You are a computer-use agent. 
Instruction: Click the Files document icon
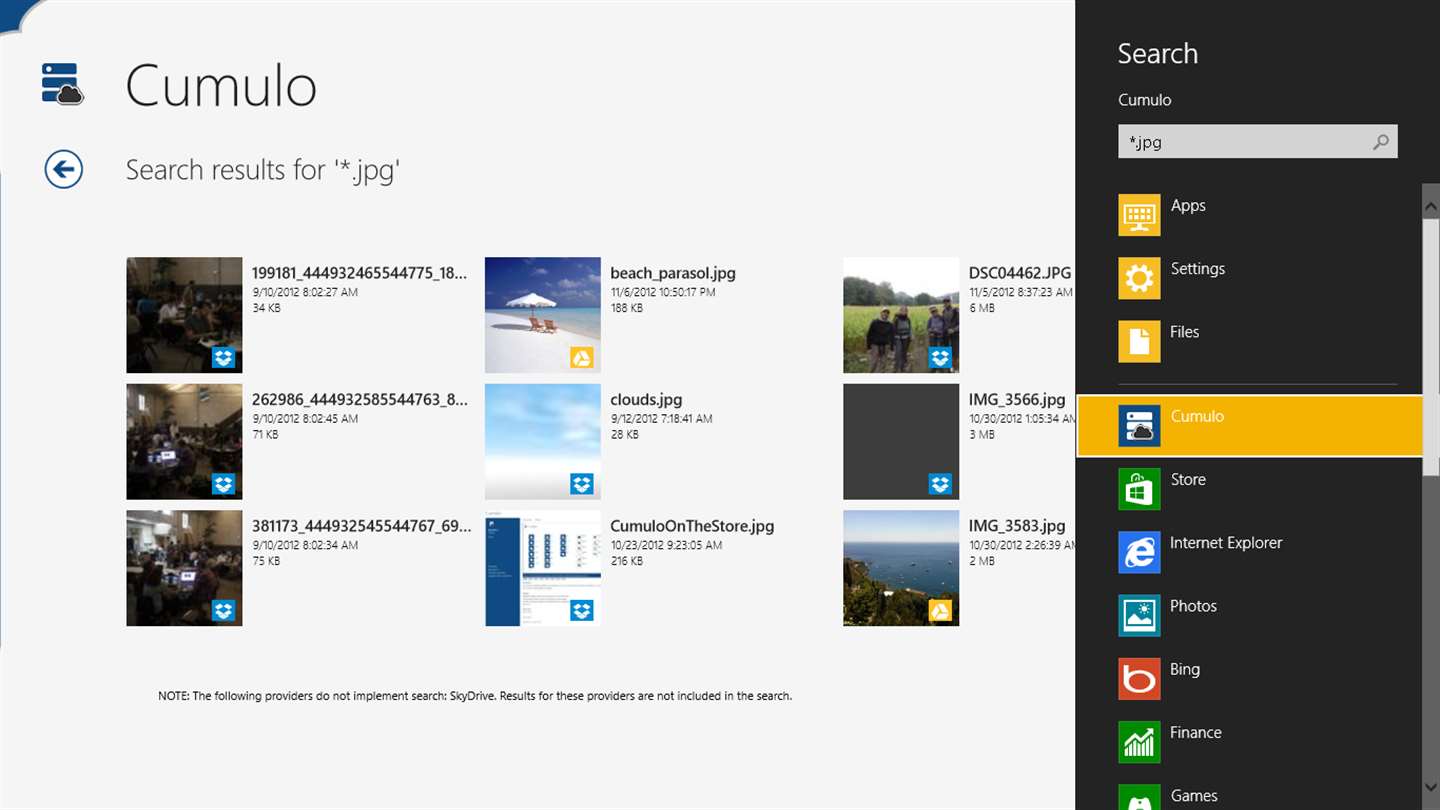coord(1139,341)
